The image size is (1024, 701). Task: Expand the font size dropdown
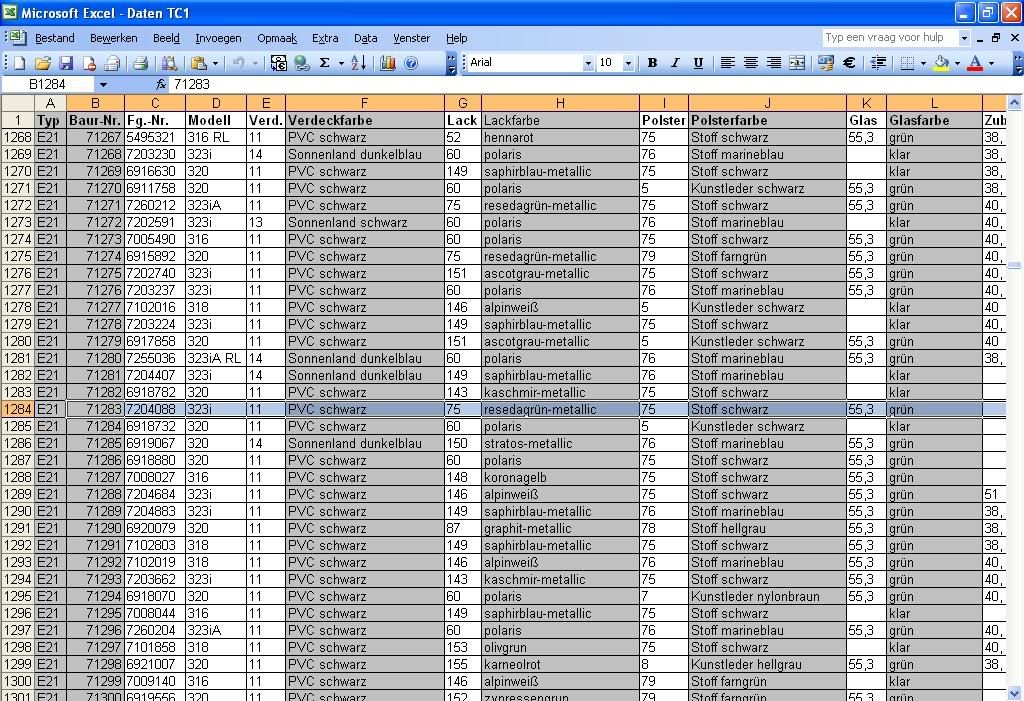click(628, 63)
